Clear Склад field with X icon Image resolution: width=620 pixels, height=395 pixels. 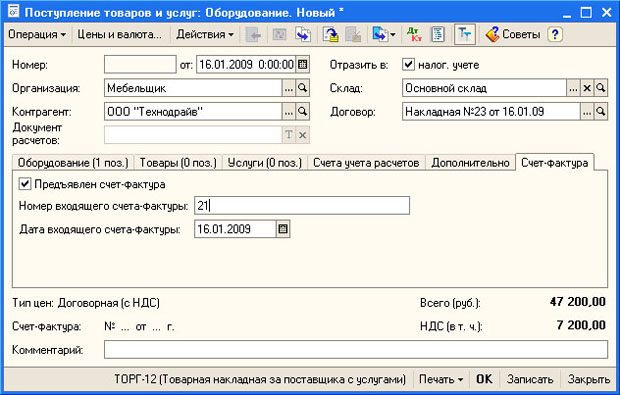coord(587,88)
